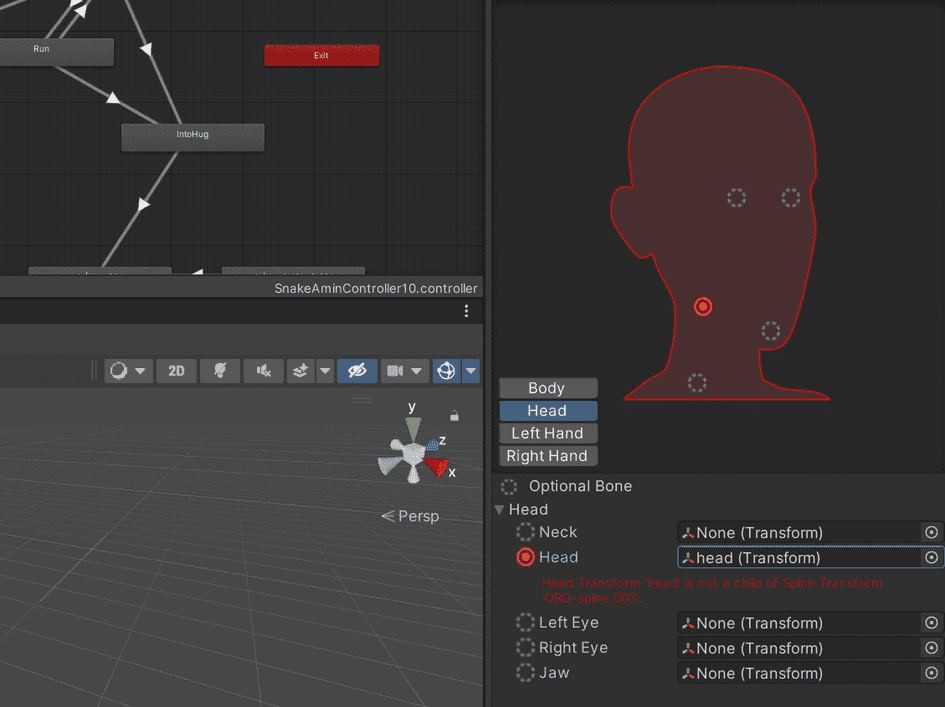The image size is (945, 707).
Task: Select the Exit node in Animator
Action: (322, 55)
